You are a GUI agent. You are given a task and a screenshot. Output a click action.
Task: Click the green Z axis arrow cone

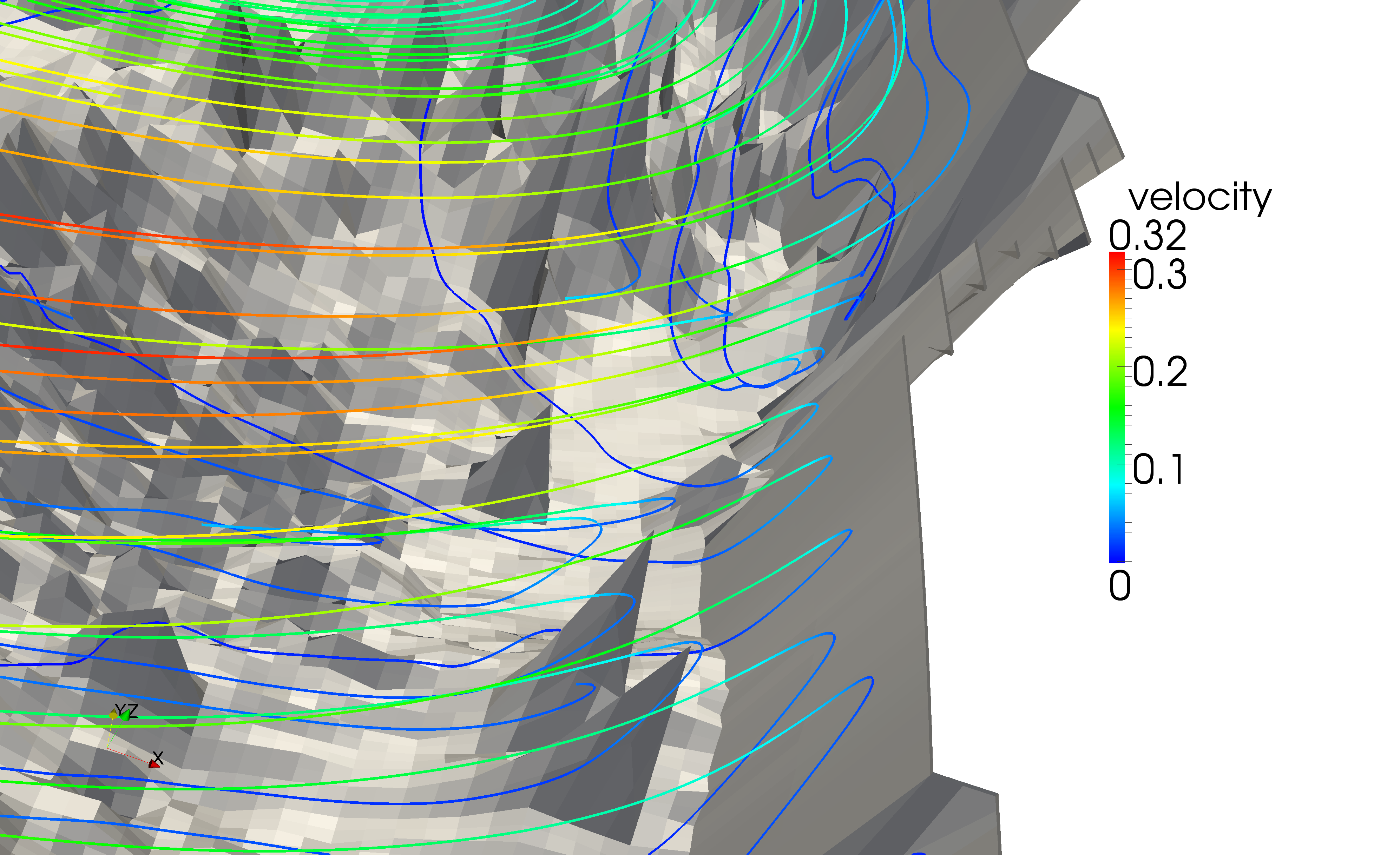point(125,716)
